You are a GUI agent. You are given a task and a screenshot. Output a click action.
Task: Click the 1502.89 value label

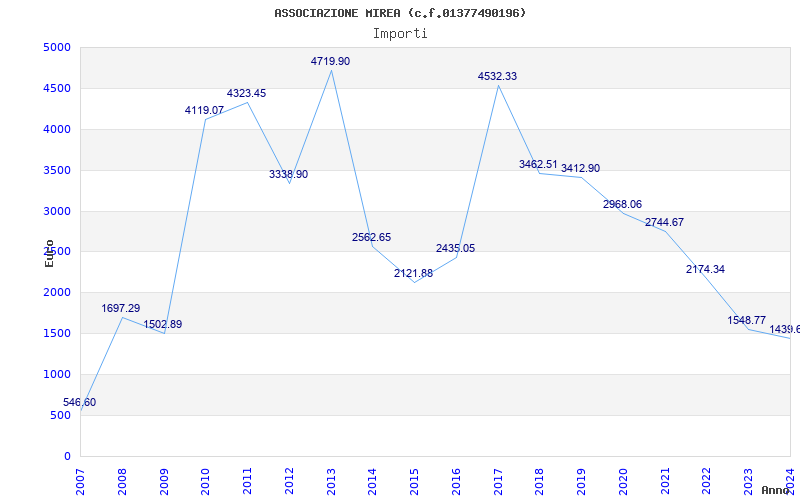[x=162, y=324]
